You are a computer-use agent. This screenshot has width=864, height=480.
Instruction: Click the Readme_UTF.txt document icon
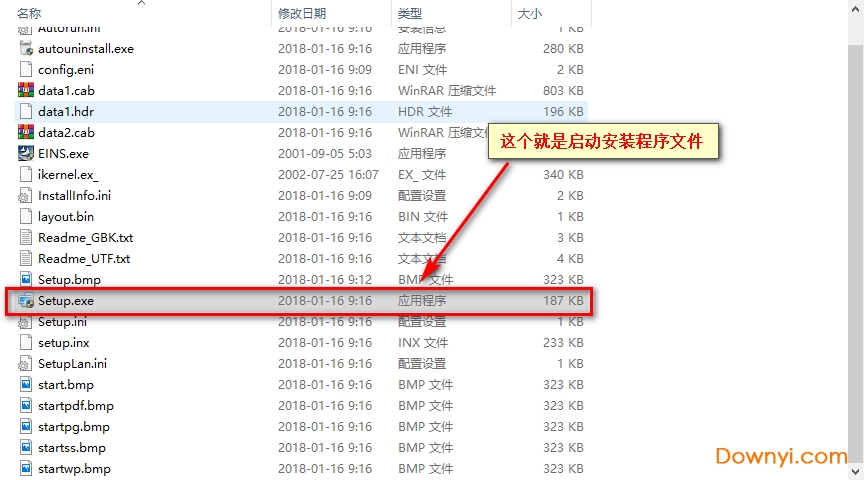26,258
